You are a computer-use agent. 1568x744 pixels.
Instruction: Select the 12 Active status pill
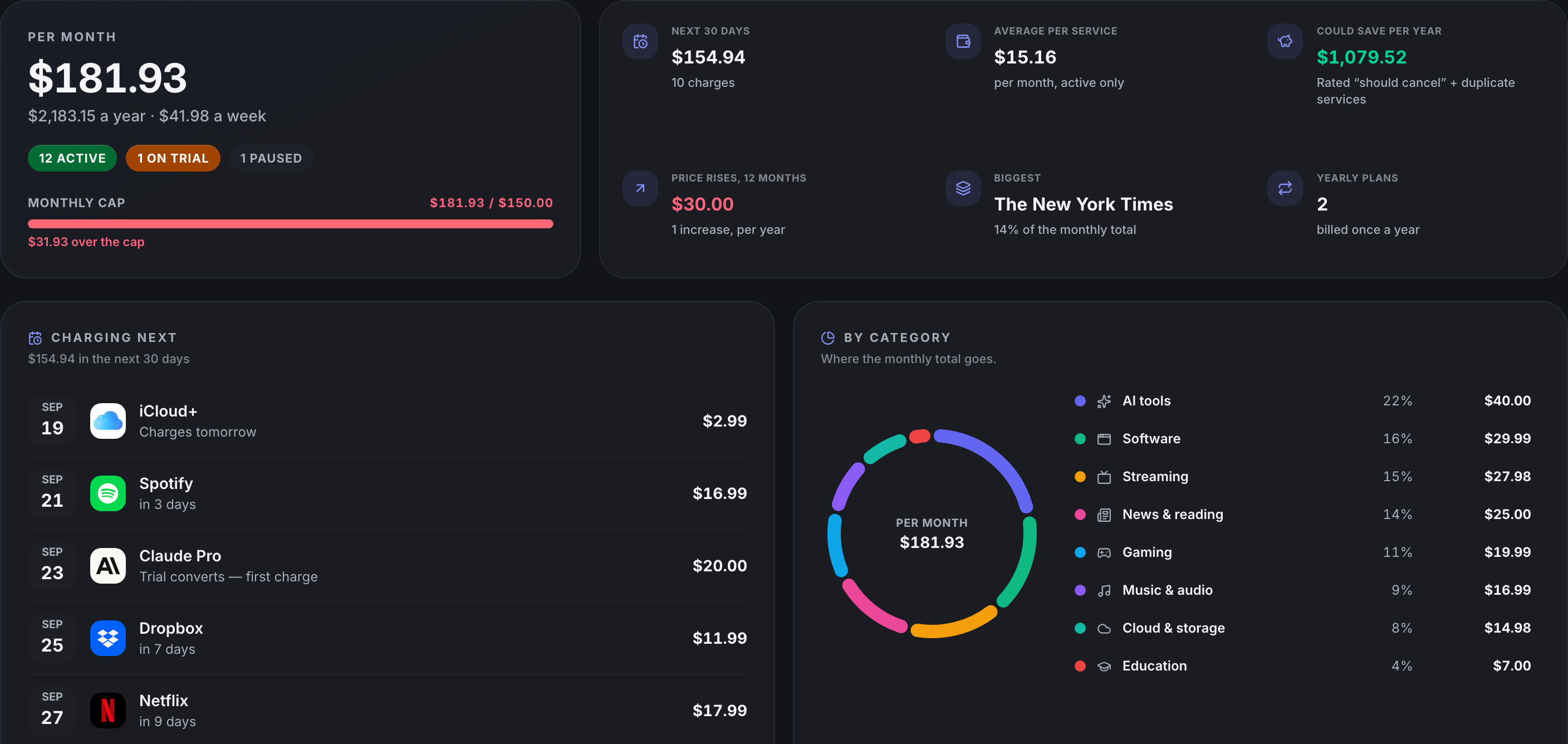point(72,158)
